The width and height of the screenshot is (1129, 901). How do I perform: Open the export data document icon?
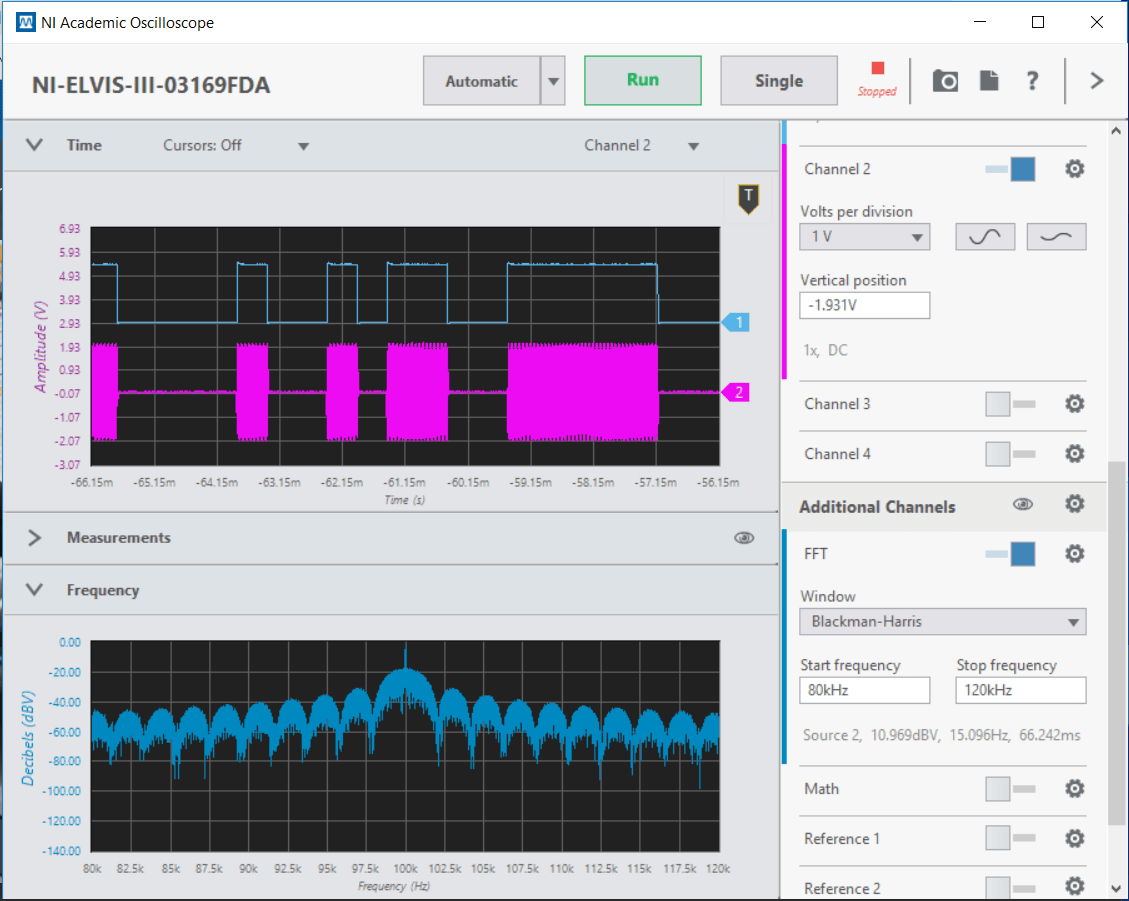[989, 81]
